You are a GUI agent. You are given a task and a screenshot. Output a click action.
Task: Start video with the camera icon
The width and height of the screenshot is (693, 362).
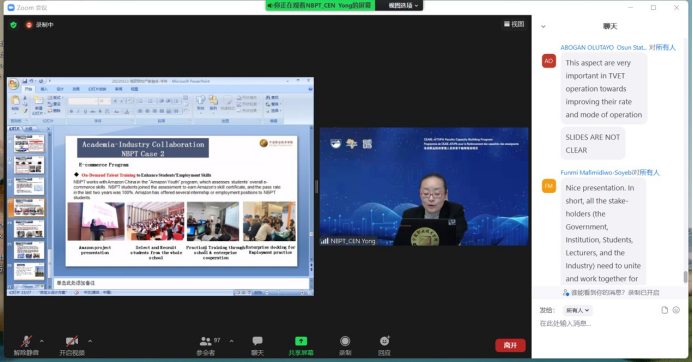72,341
